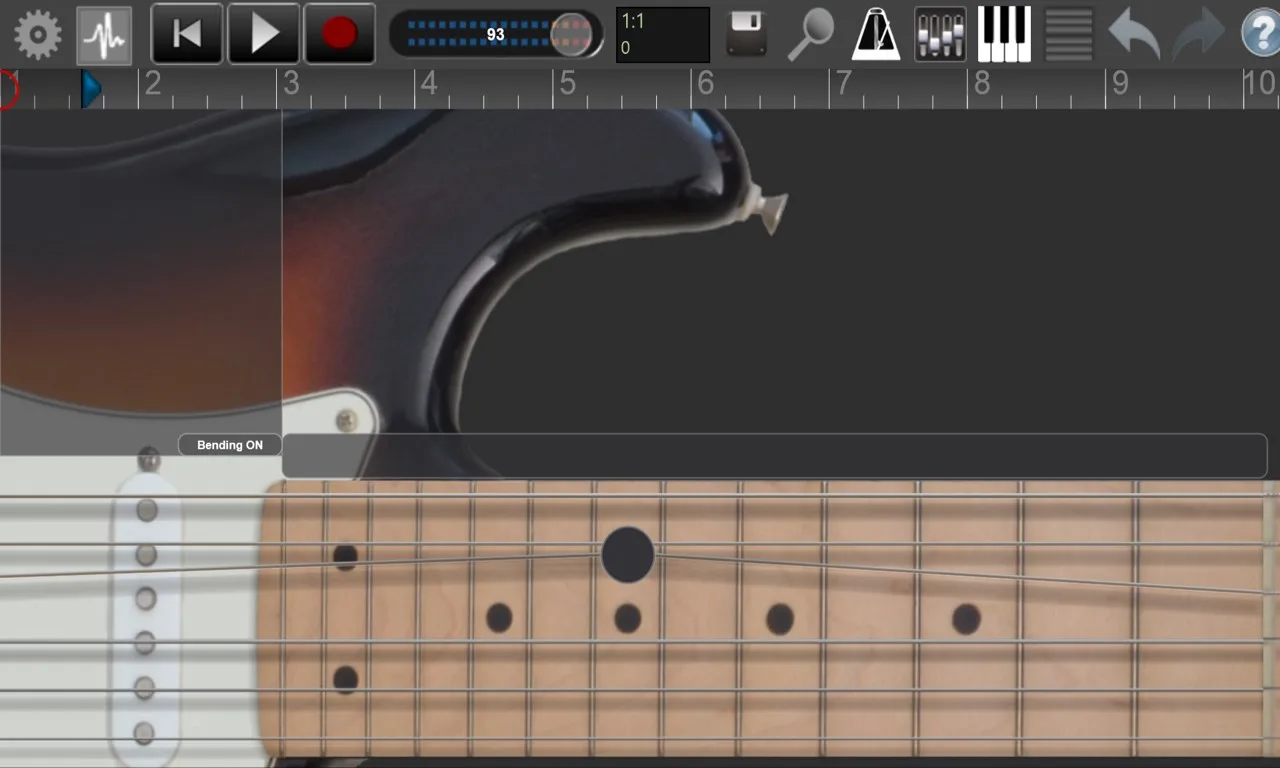The width and height of the screenshot is (1280, 768).
Task: Click the red loop marker at ruler start
Action: (8, 89)
